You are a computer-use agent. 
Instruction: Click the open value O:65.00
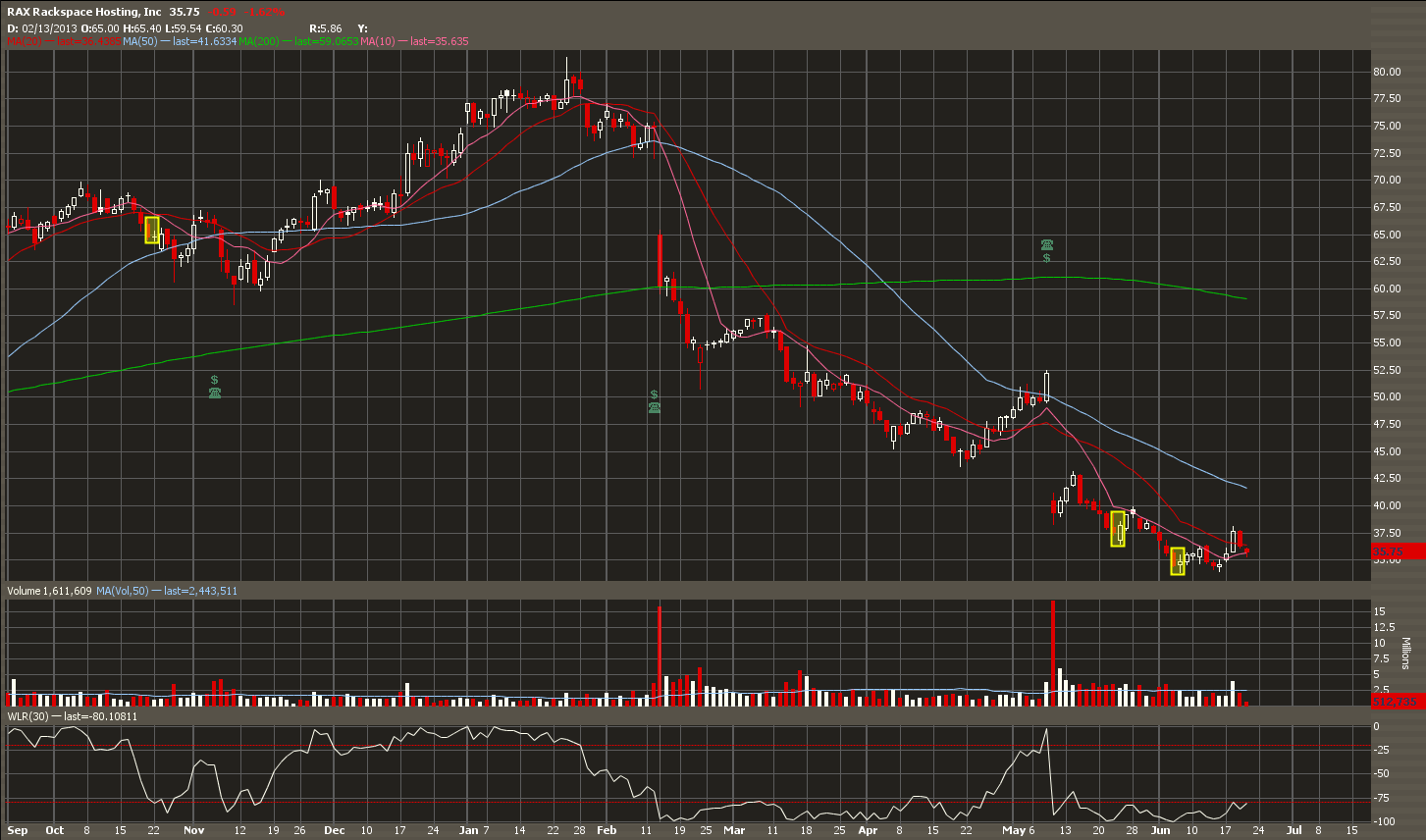(x=101, y=29)
